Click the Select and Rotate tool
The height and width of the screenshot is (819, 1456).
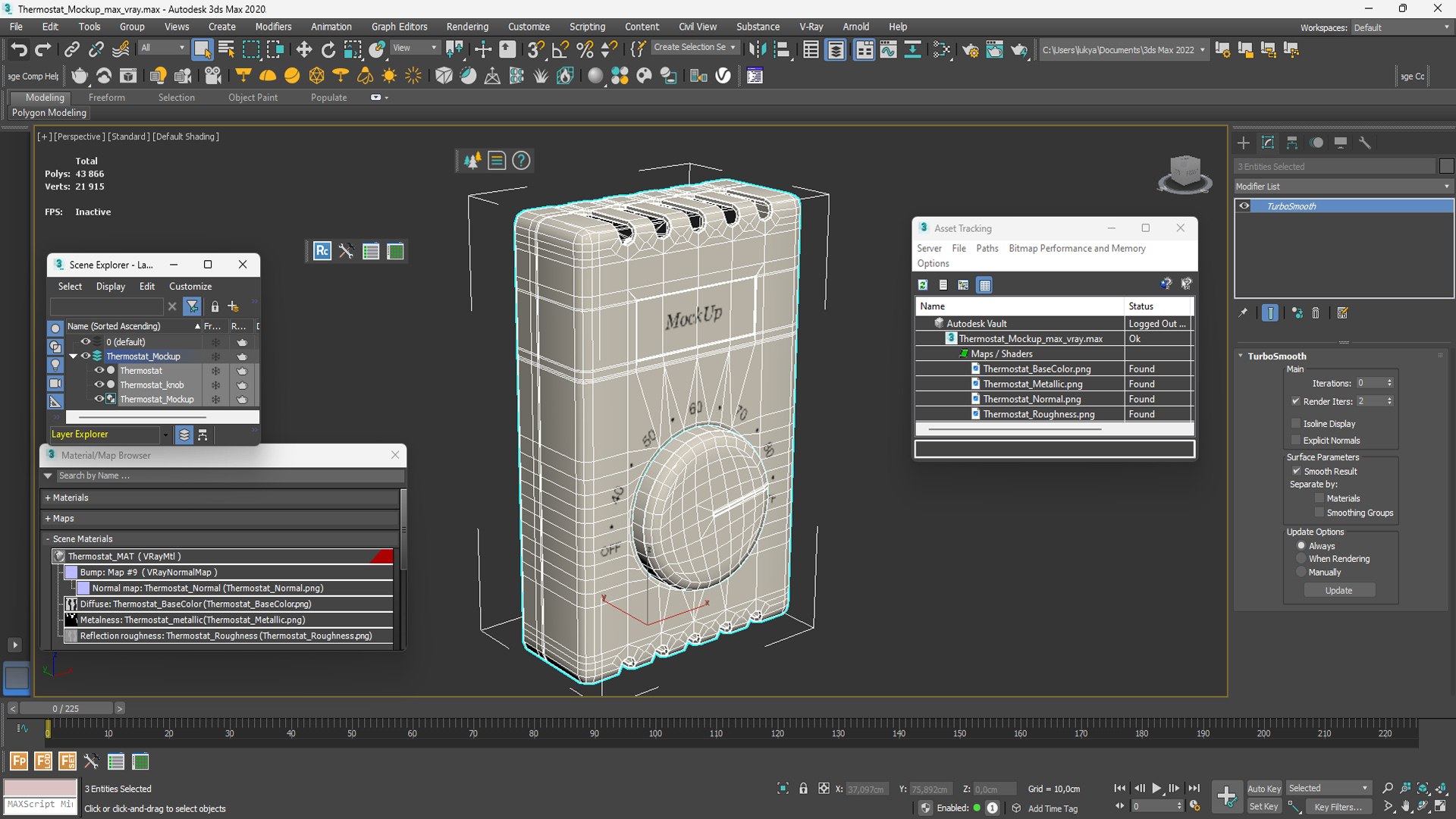[328, 50]
